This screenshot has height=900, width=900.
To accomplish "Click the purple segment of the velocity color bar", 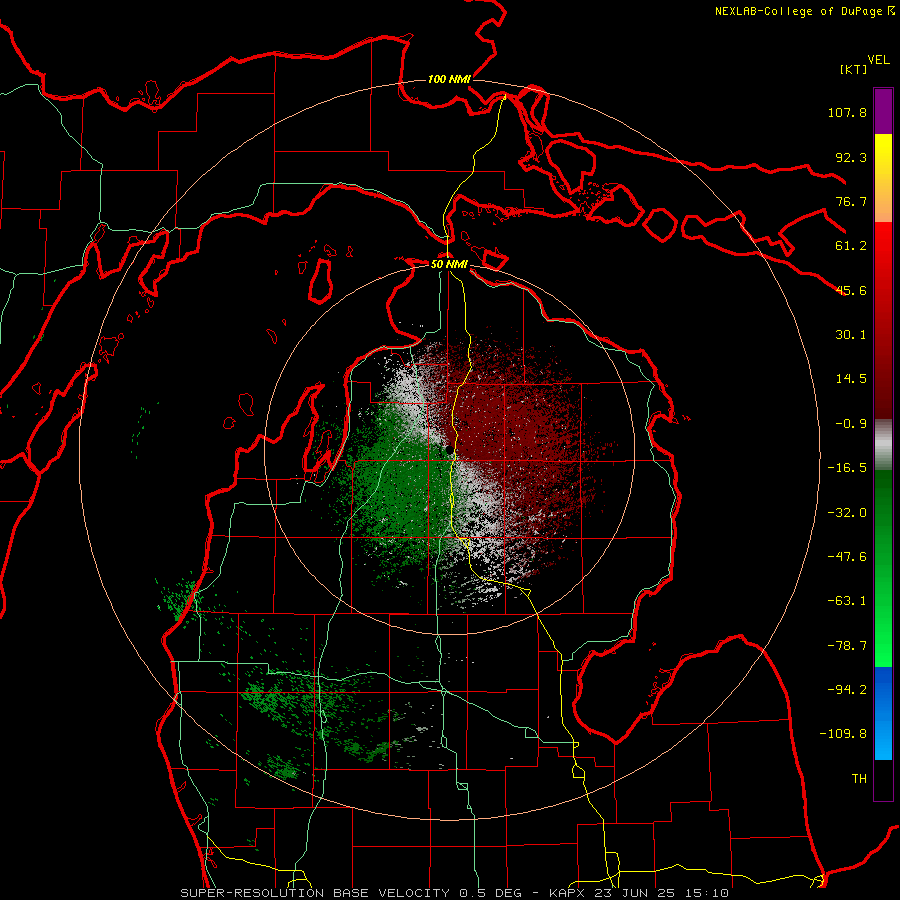I will tap(883, 111).
